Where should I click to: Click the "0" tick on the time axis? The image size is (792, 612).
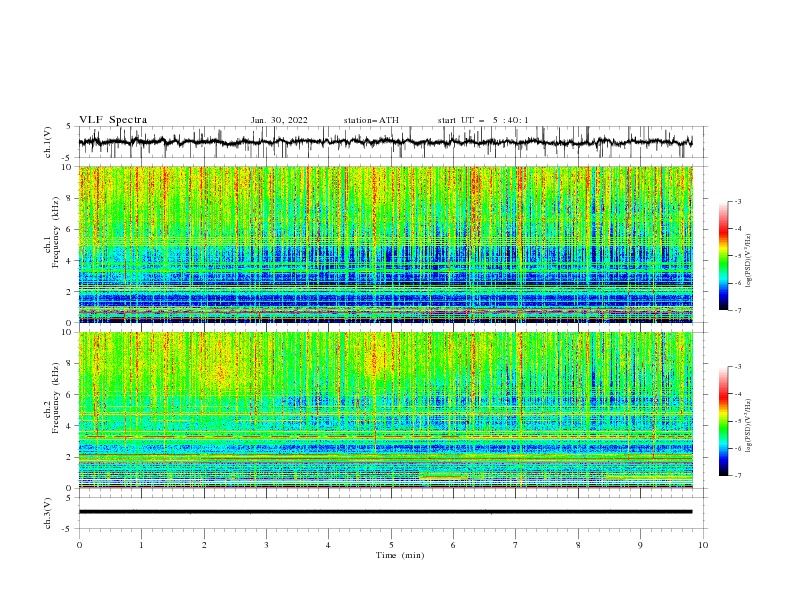coord(79,545)
